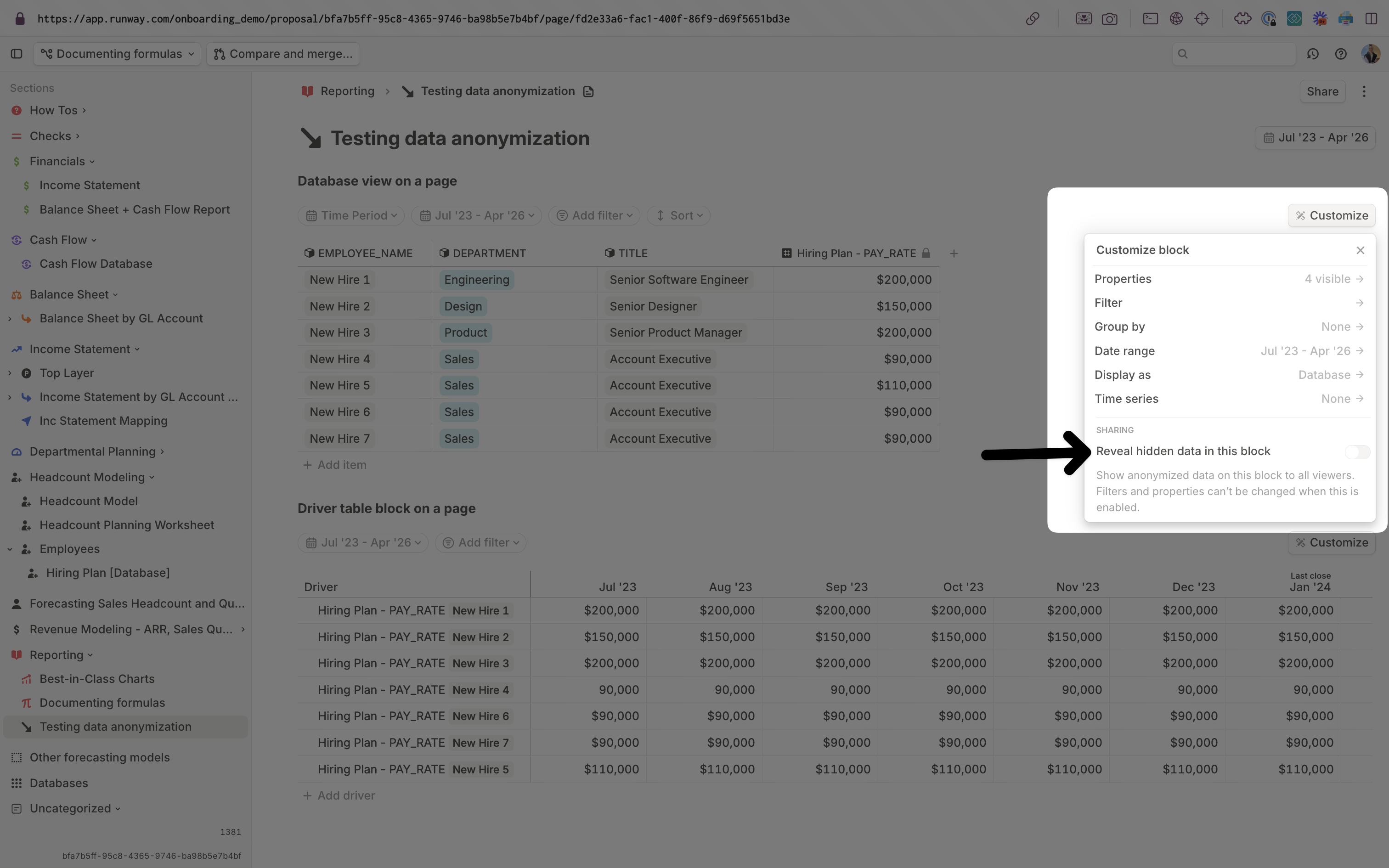
Task: Close the Customize block panel
Action: coord(1361,250)
